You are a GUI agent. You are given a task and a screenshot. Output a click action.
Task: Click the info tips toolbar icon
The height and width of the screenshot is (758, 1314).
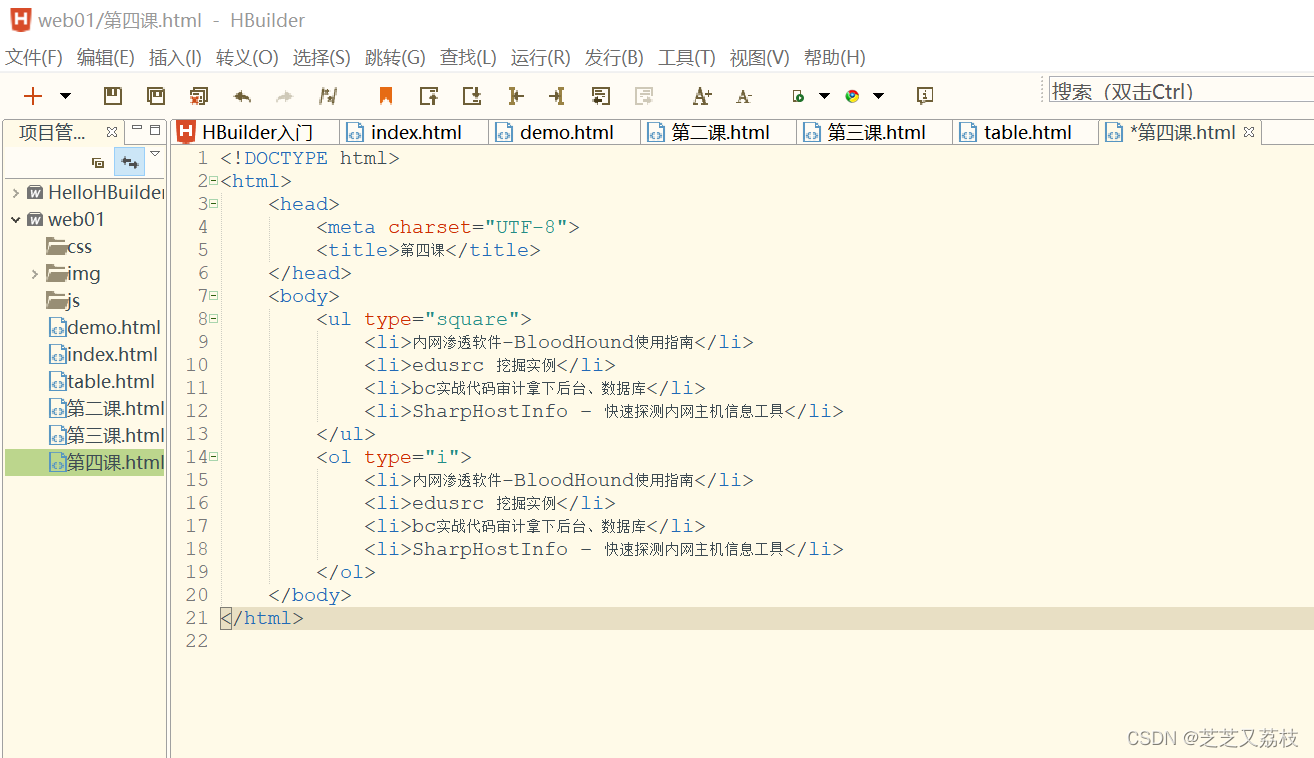point(925,96)
